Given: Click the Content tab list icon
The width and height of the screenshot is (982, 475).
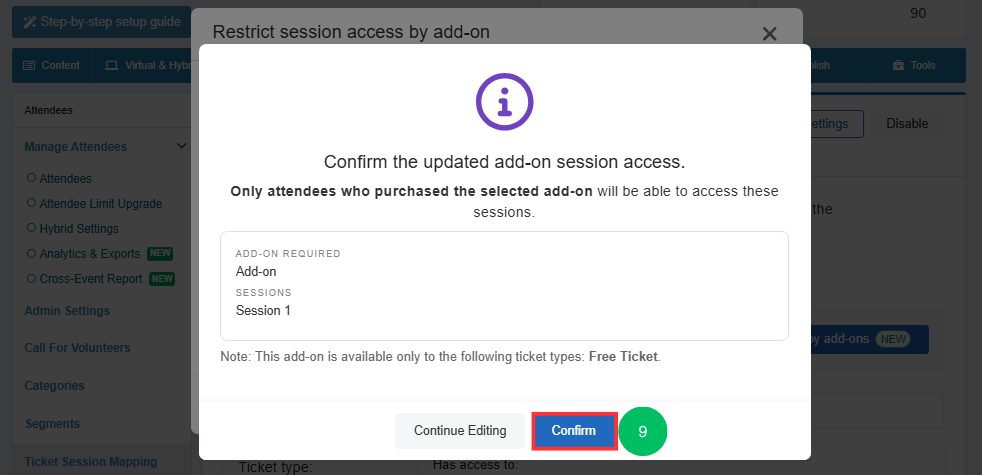Looking at the screenshot, I should pyautogui.click(x=29, y=65).
